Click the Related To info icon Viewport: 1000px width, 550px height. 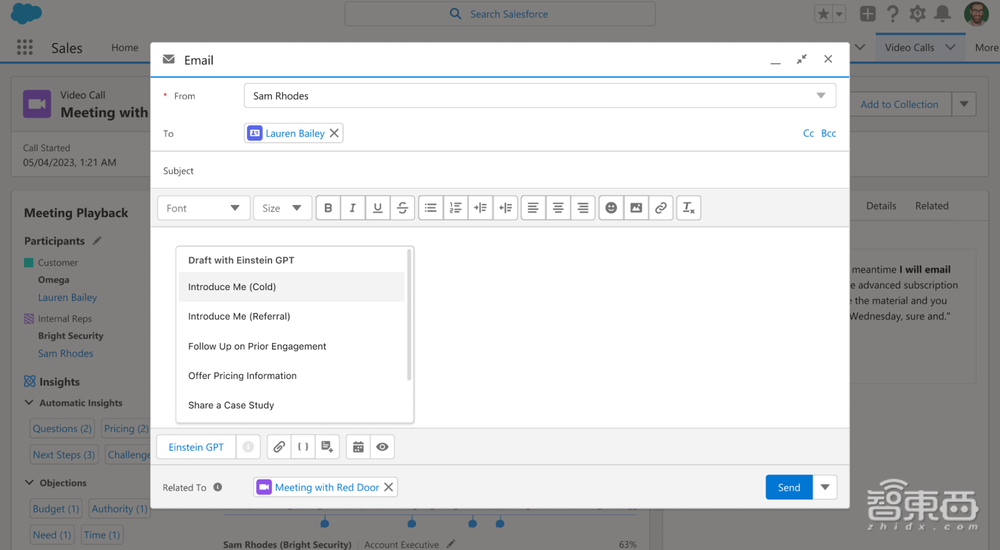point(217,487)
